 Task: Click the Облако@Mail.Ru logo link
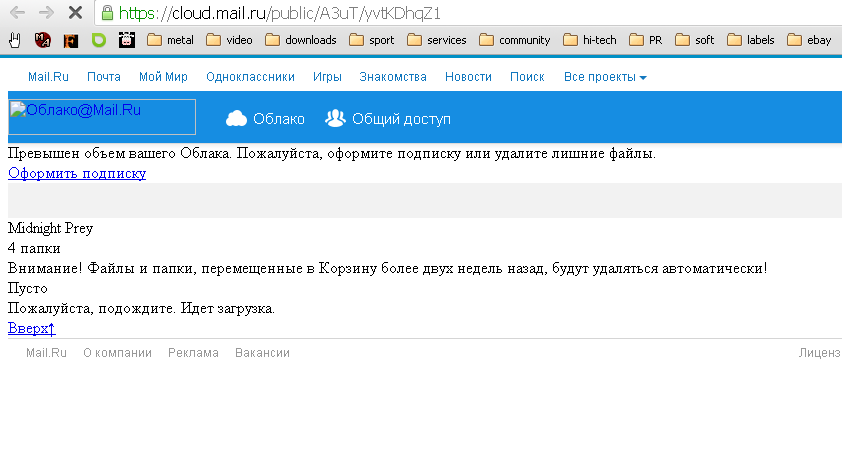tap(102, 117)
